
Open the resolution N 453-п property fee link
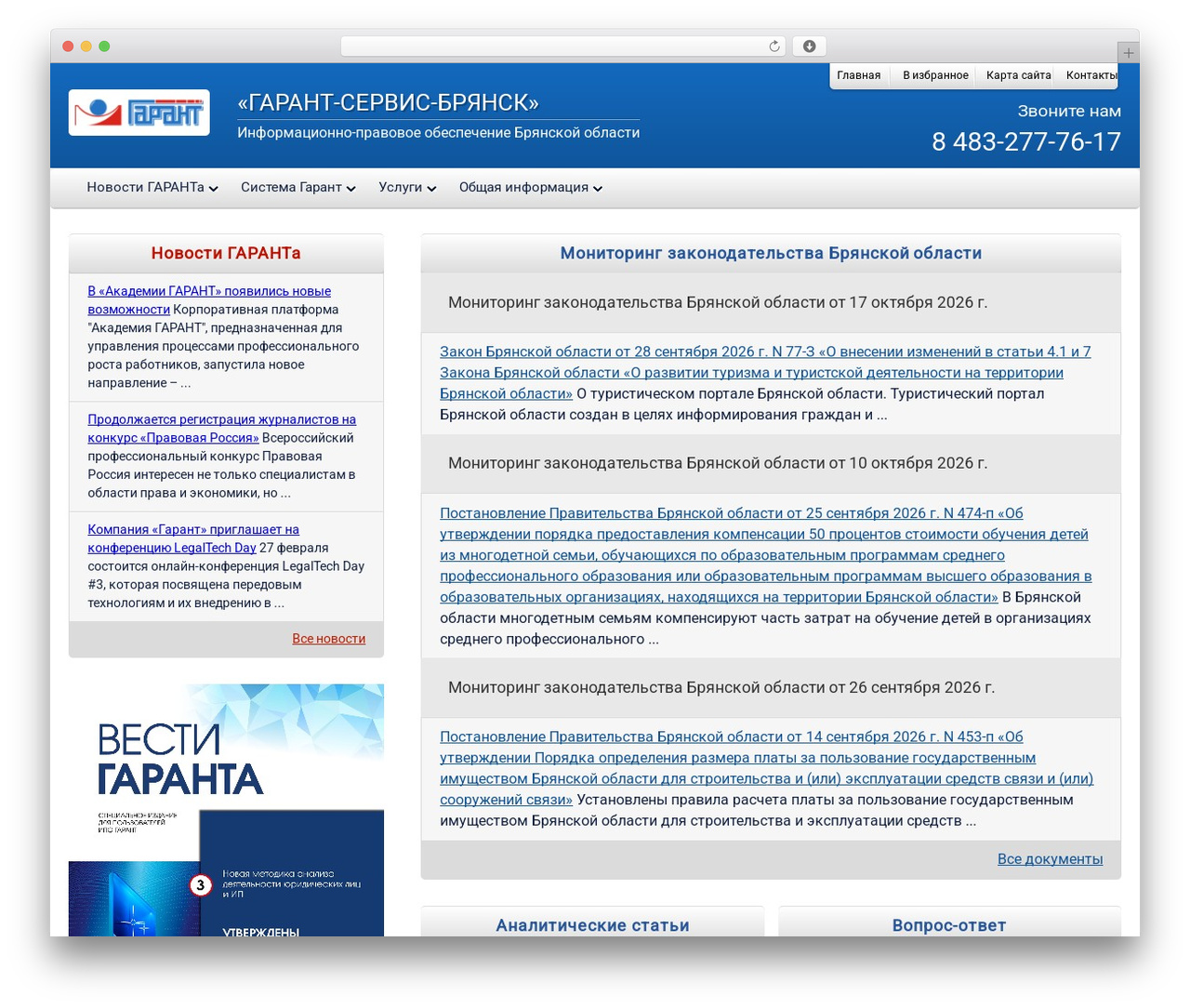766,768
